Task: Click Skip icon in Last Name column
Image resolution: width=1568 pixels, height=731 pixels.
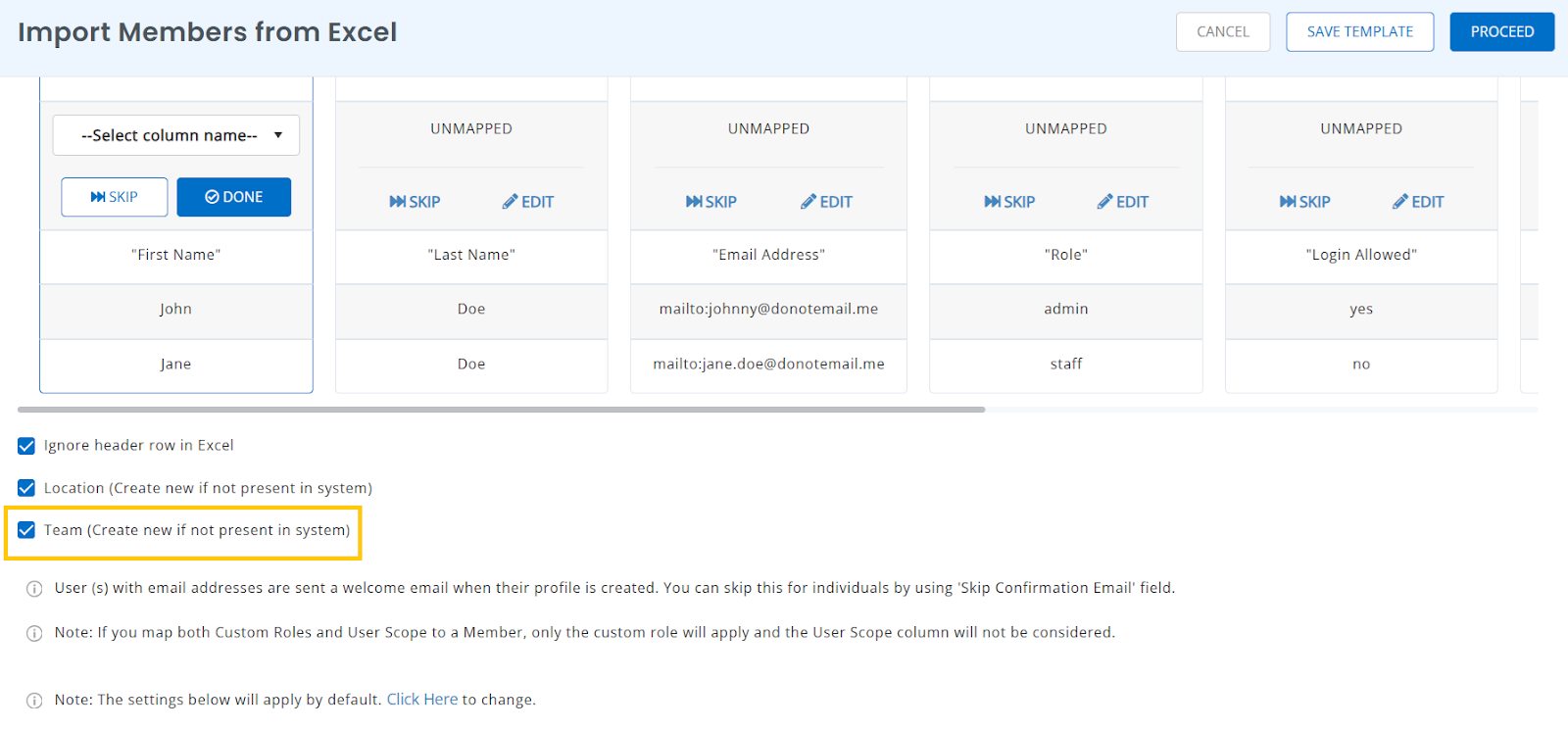Action: (398, 202)
